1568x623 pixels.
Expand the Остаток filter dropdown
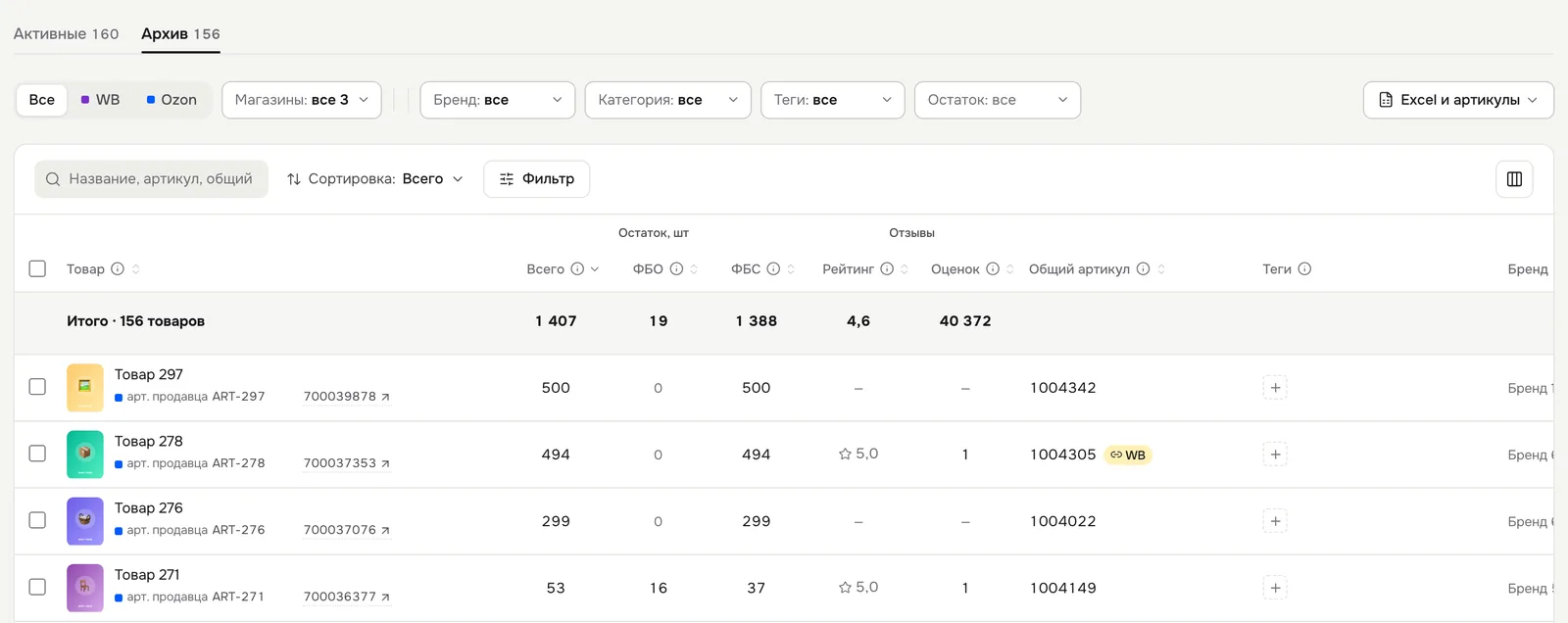(998, 100)
